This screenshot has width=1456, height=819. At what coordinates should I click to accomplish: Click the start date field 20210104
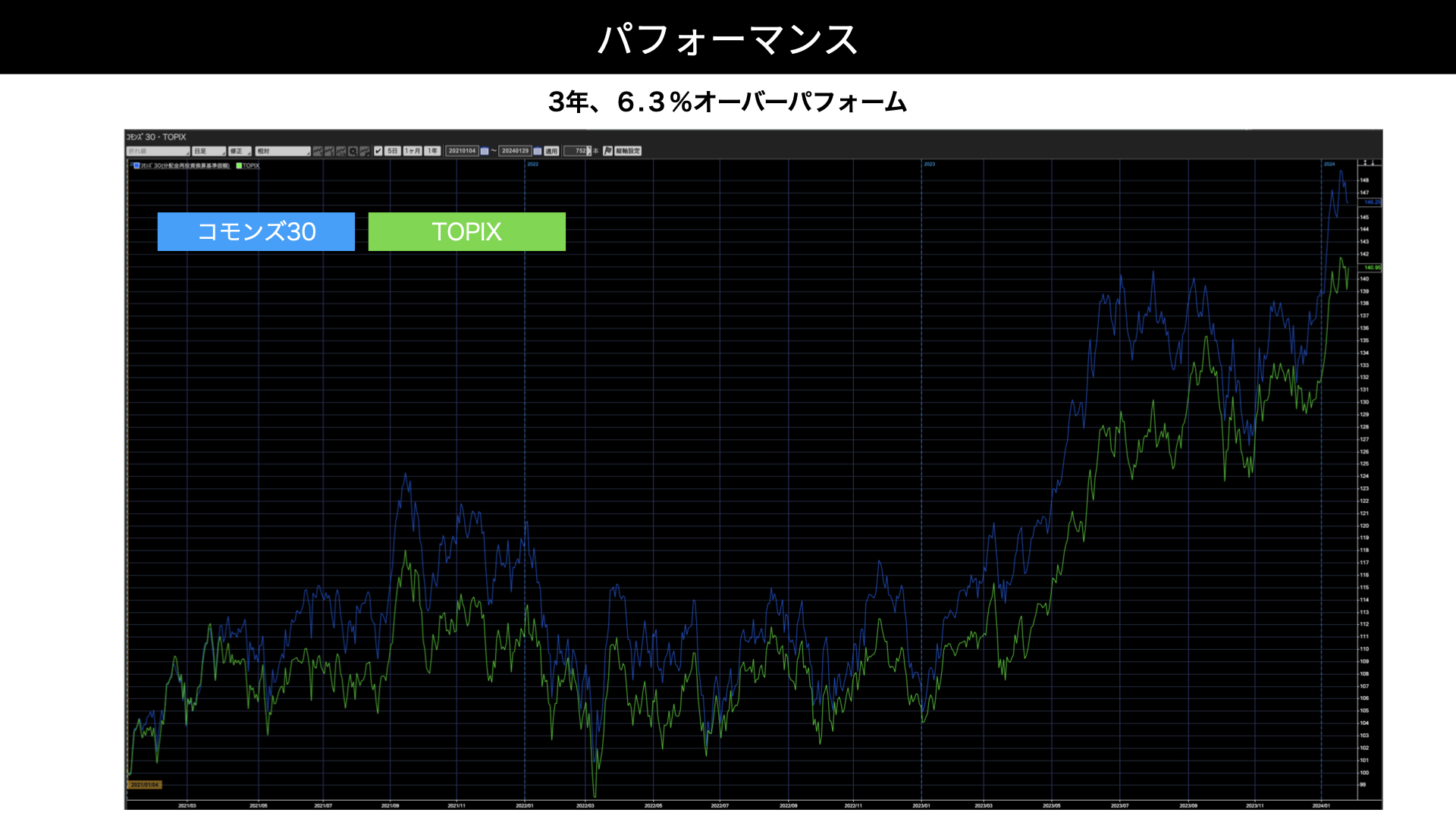tap(462, 151)
